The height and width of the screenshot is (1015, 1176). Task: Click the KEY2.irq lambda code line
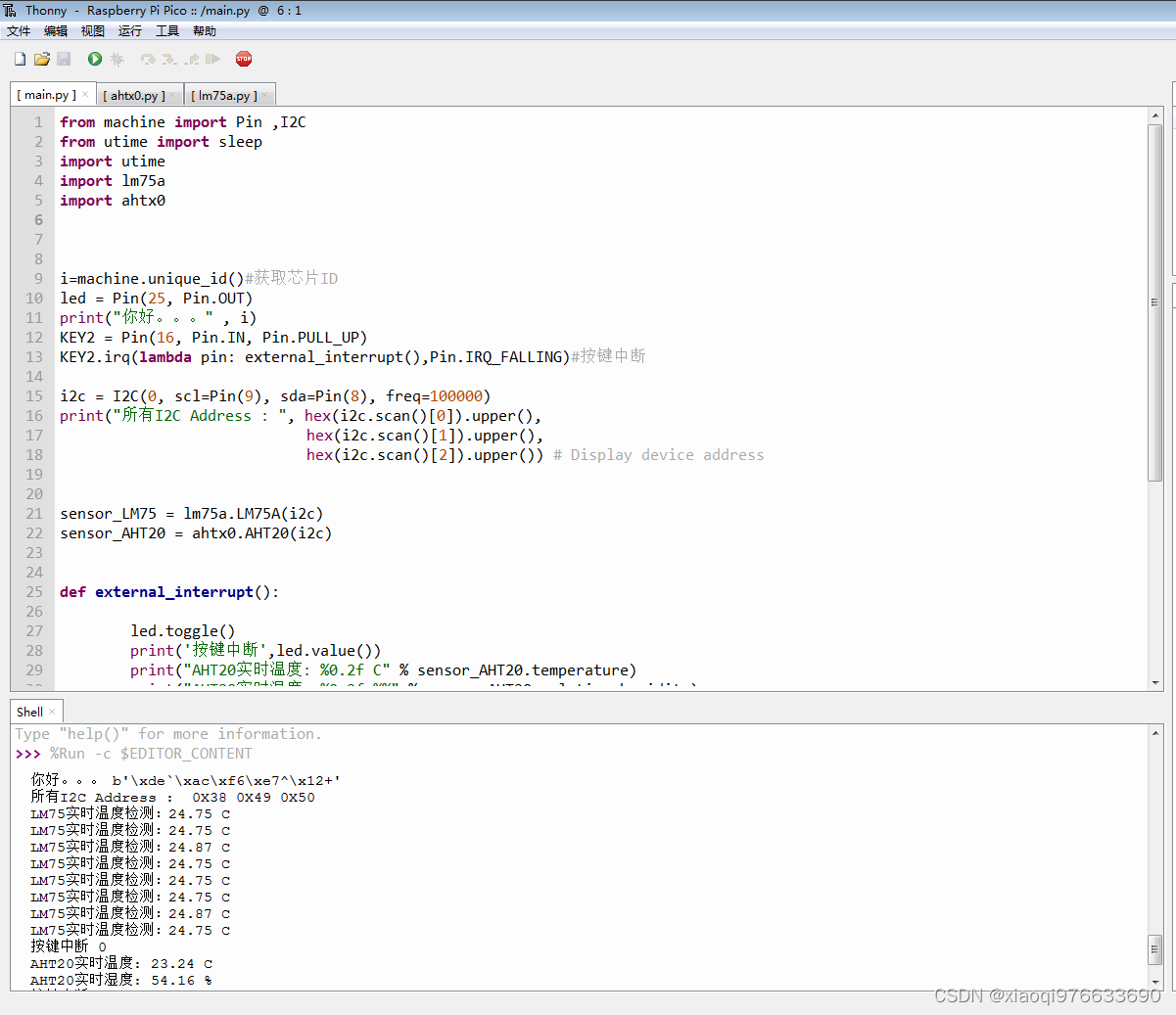click(353, 357)
